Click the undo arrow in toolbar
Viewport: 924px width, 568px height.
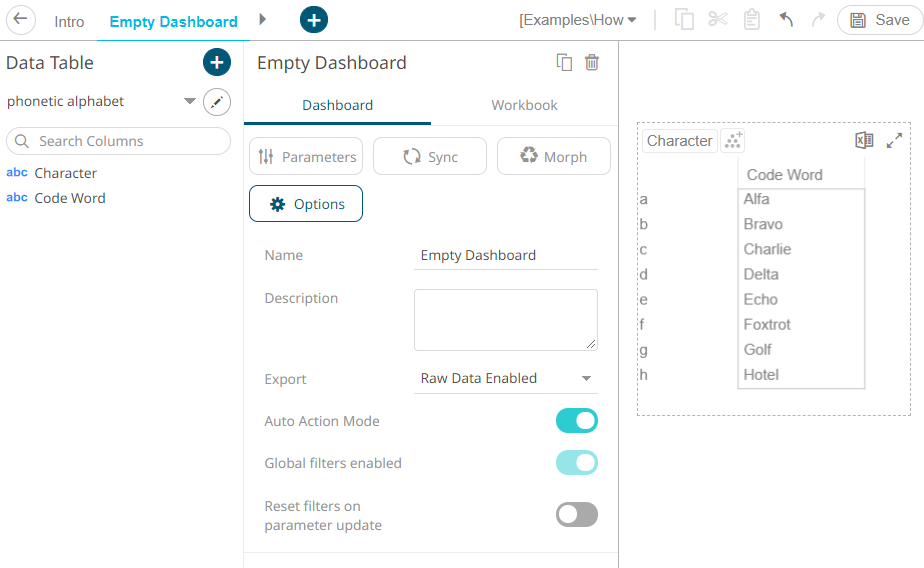[x=786, y=19]
